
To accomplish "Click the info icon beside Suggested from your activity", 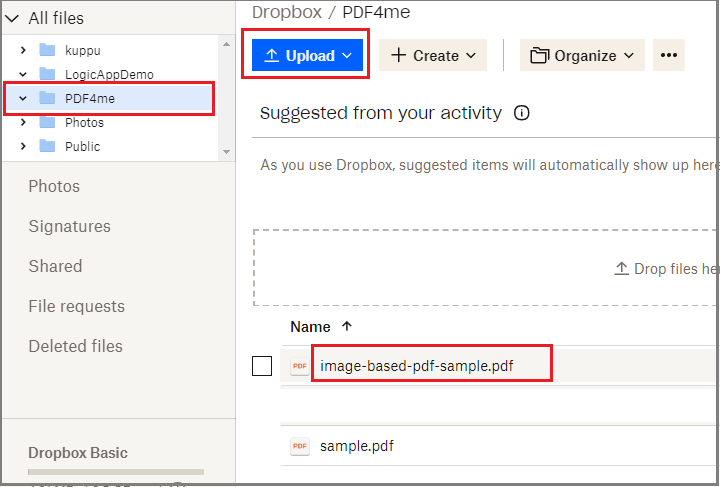I will tap(522, 112).
